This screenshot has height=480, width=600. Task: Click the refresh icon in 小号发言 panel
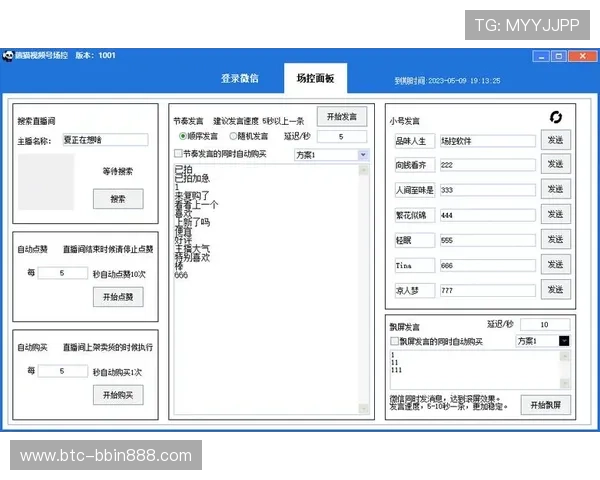(556, 117)
